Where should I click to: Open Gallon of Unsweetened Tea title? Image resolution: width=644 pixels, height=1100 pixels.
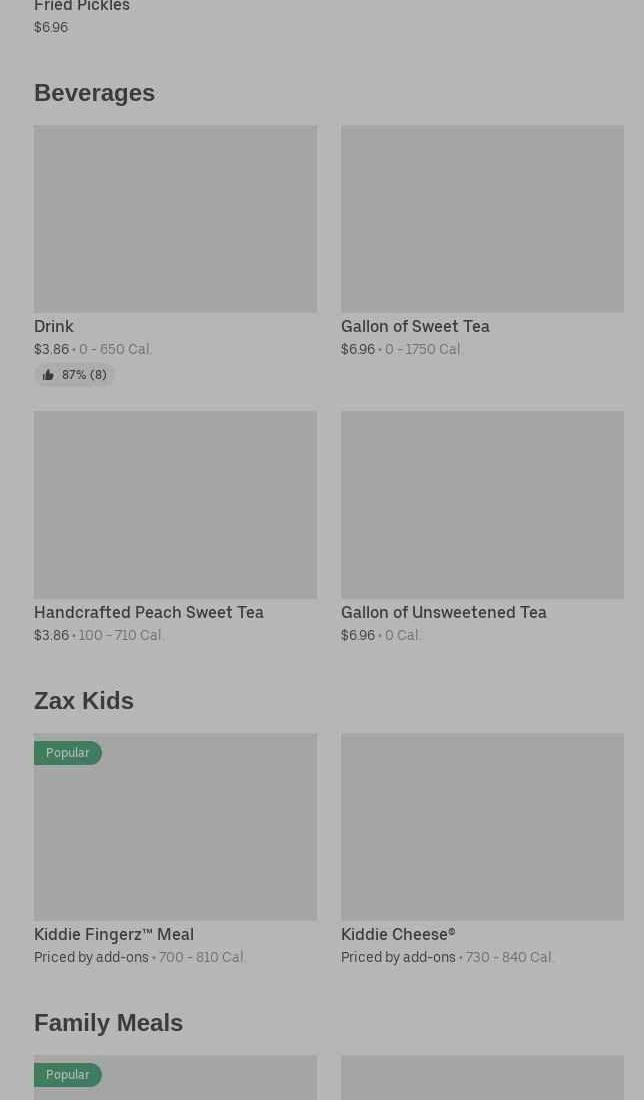tap(444, 612)
